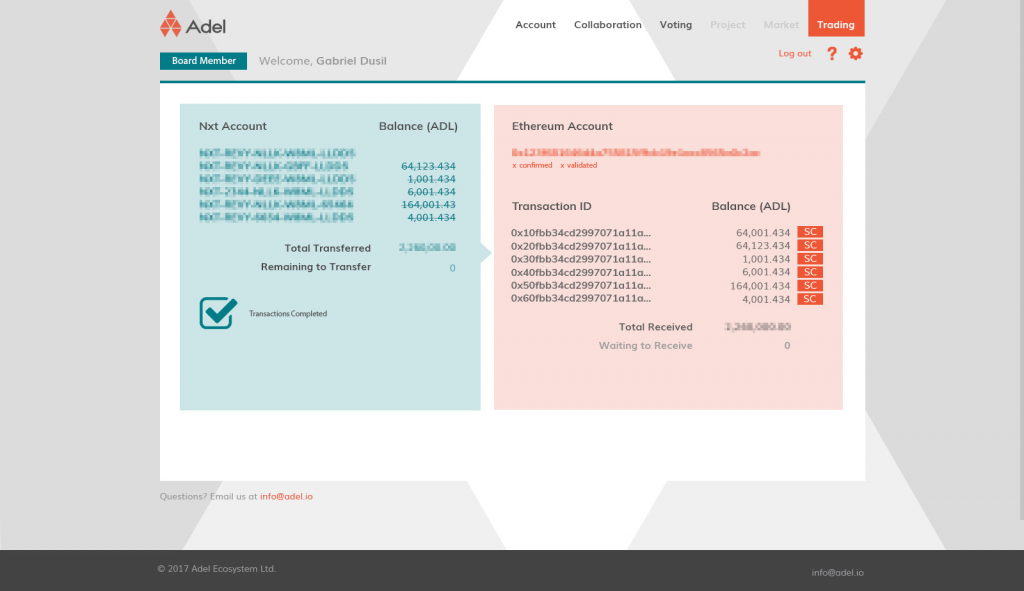Select the Project menu item
1024x591 pixels.
click(x=728, y=25)
